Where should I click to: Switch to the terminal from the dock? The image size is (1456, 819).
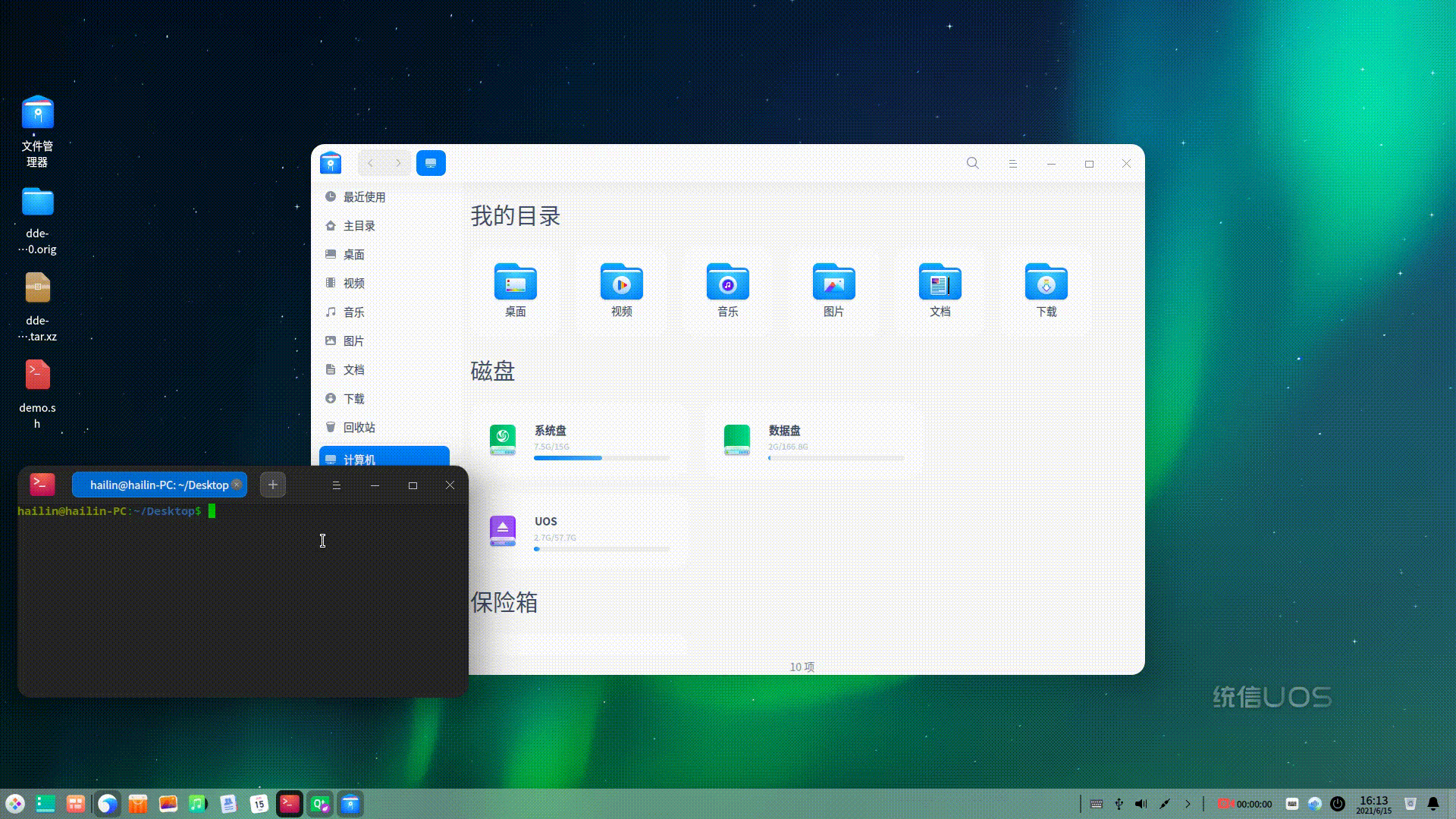290,804
